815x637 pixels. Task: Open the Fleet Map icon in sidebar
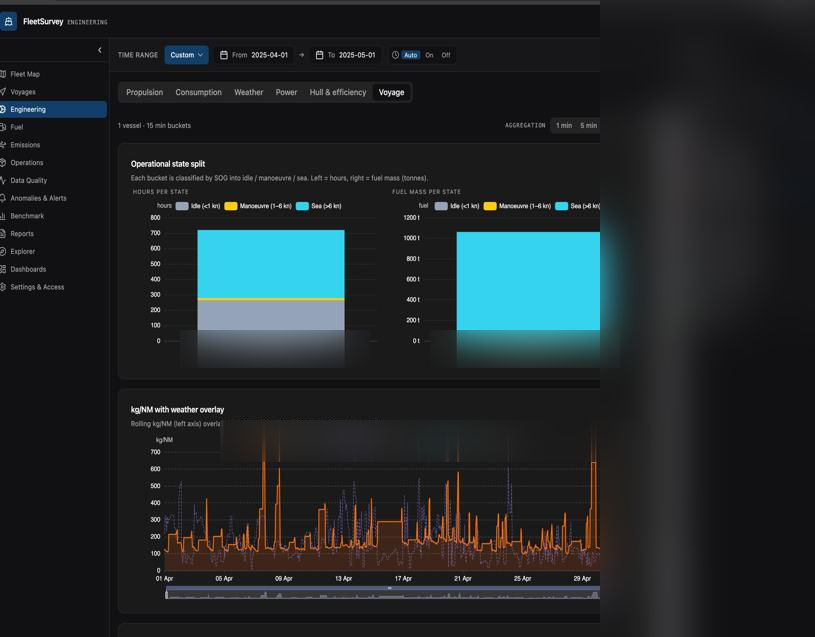(3, 74)
